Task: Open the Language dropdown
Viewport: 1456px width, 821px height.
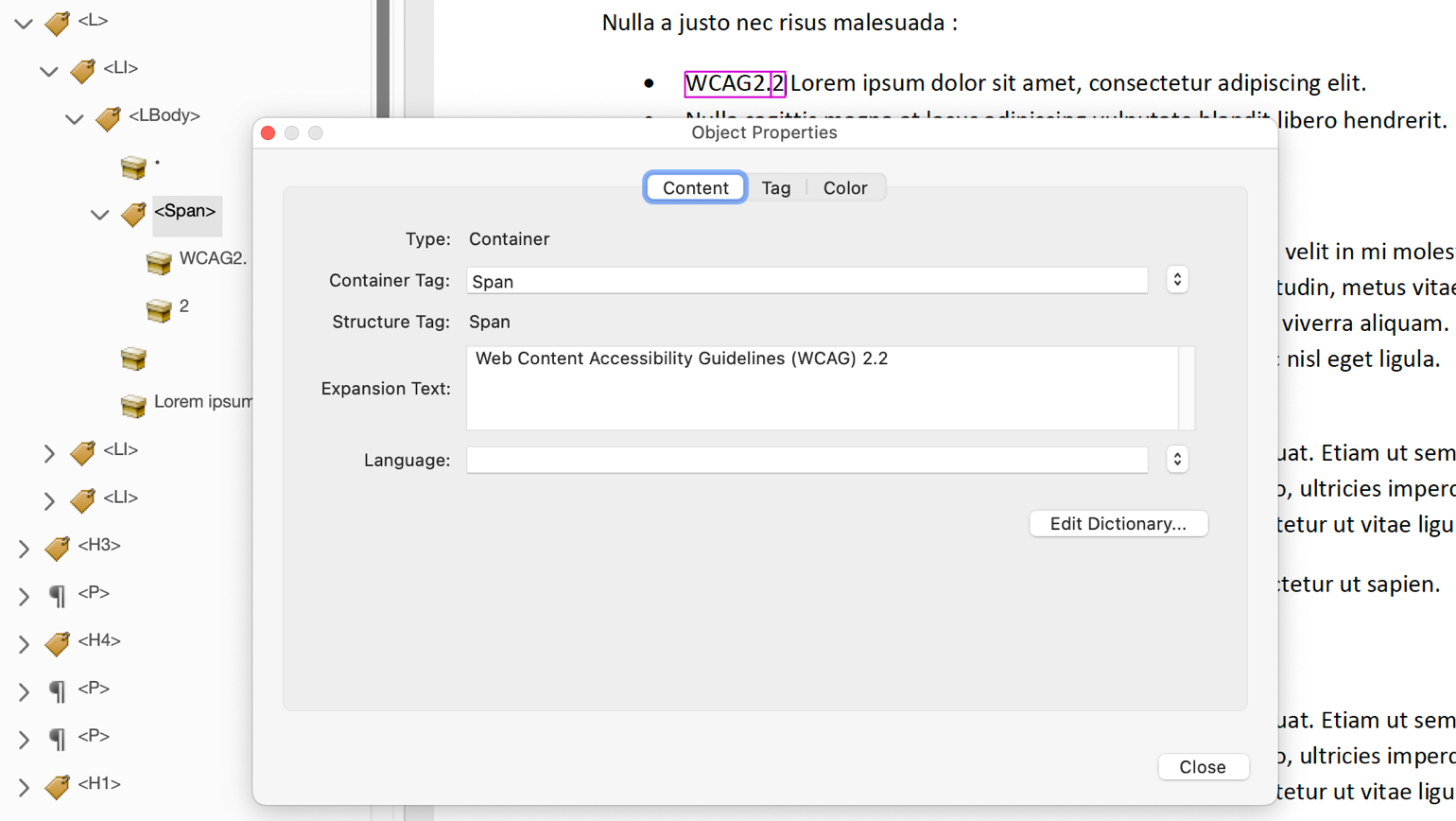Action: (1176, 459)
